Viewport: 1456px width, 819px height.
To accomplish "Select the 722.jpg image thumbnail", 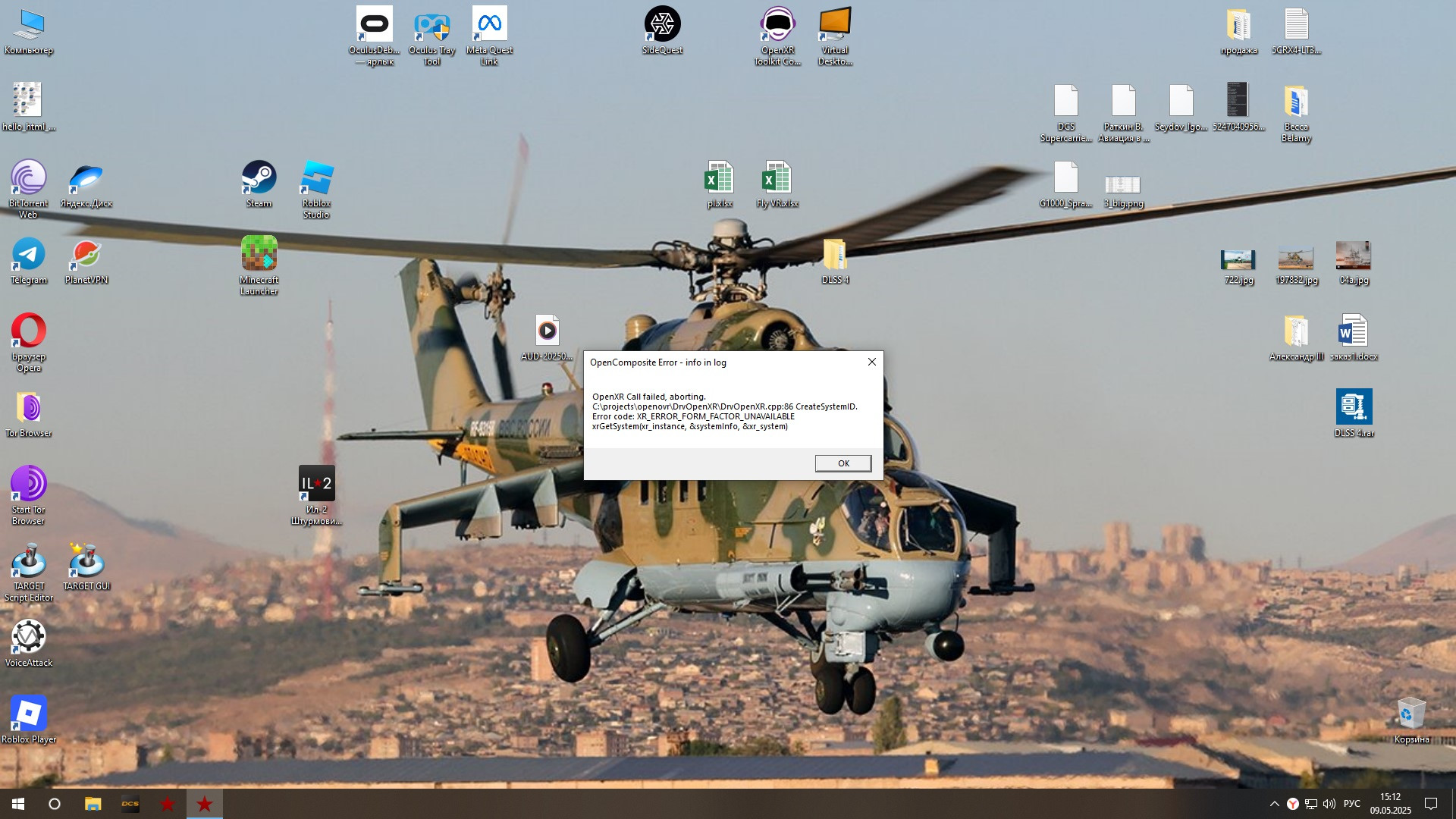I will pos(1238,266).
